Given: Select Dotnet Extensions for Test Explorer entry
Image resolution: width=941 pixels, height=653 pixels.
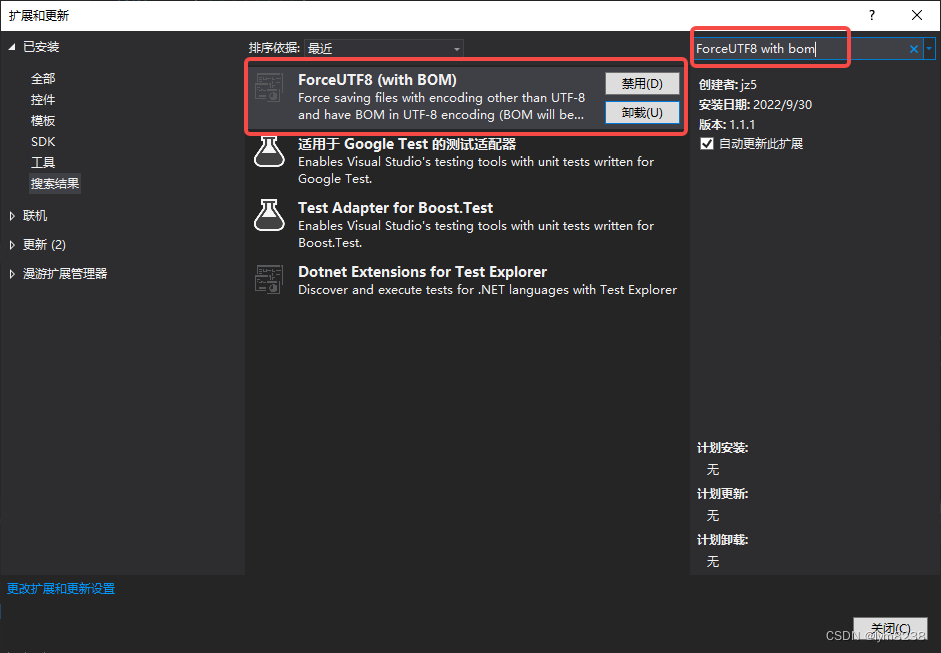Looking at the screenshot, I should [x=466, y=280].
